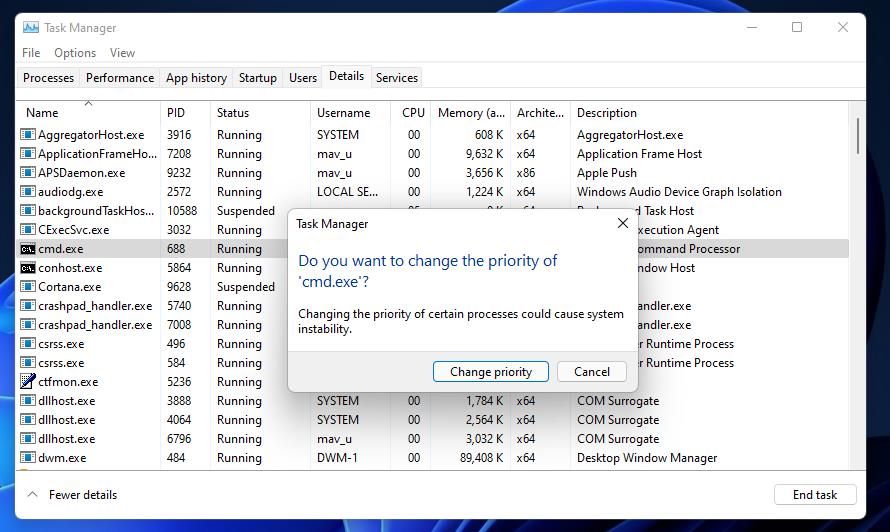Click the vertical scrollbar of process list
890x532 pixels.
[857, 136]
